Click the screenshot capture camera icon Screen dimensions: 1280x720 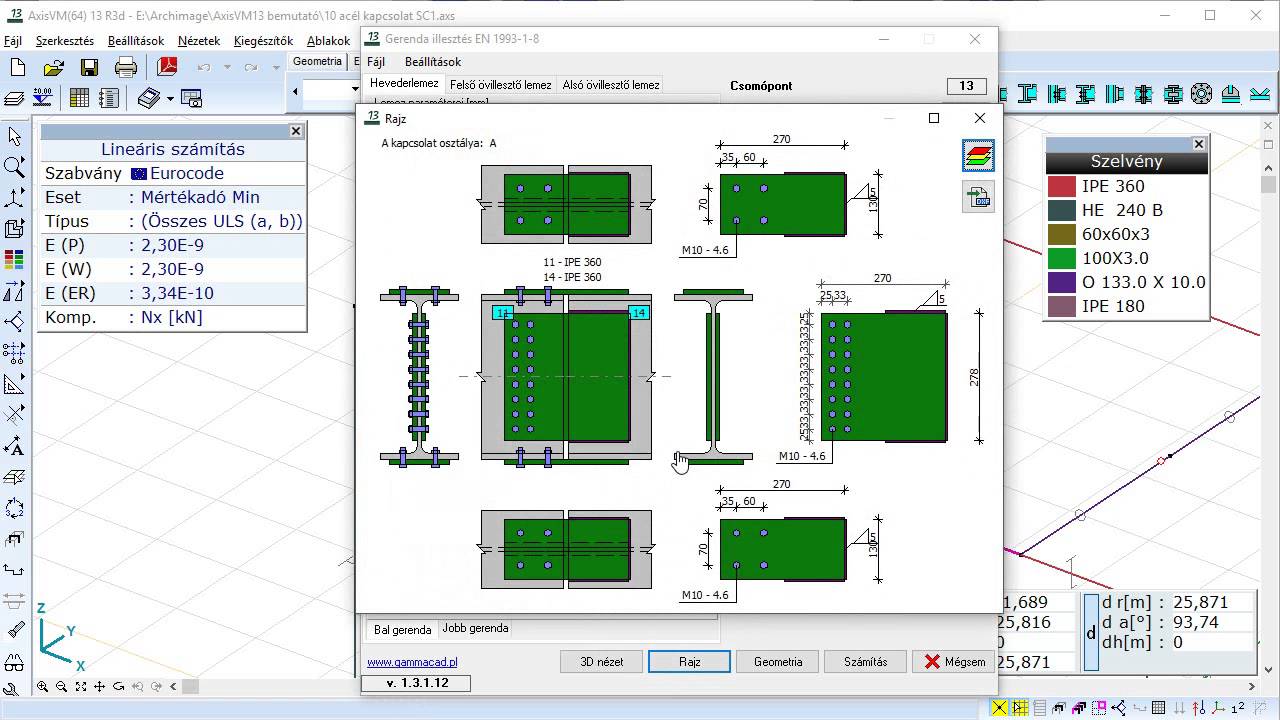pyautogui.click(x=191, y=98)
